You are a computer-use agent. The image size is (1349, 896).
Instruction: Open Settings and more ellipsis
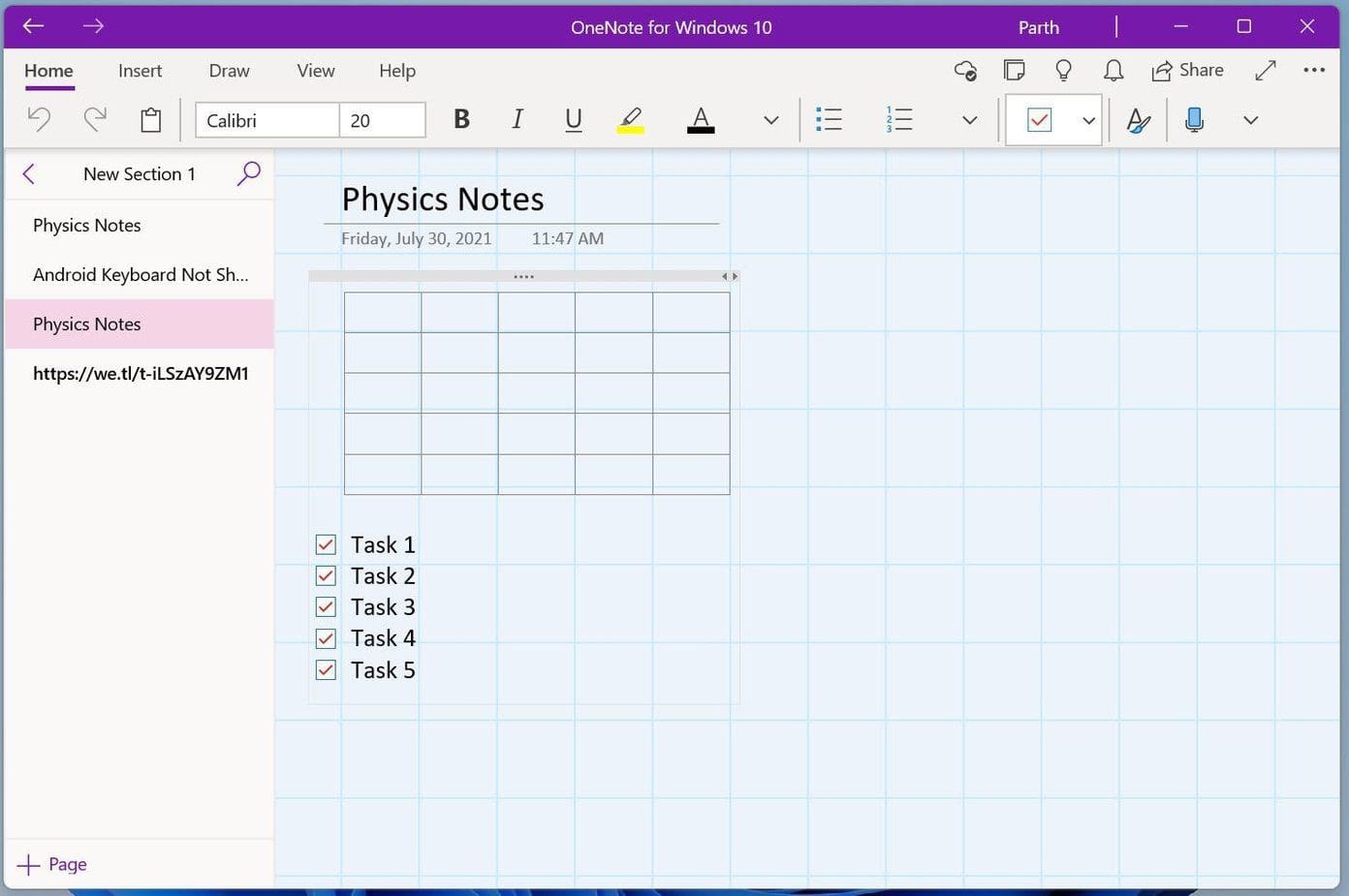tap(1314, 70)
